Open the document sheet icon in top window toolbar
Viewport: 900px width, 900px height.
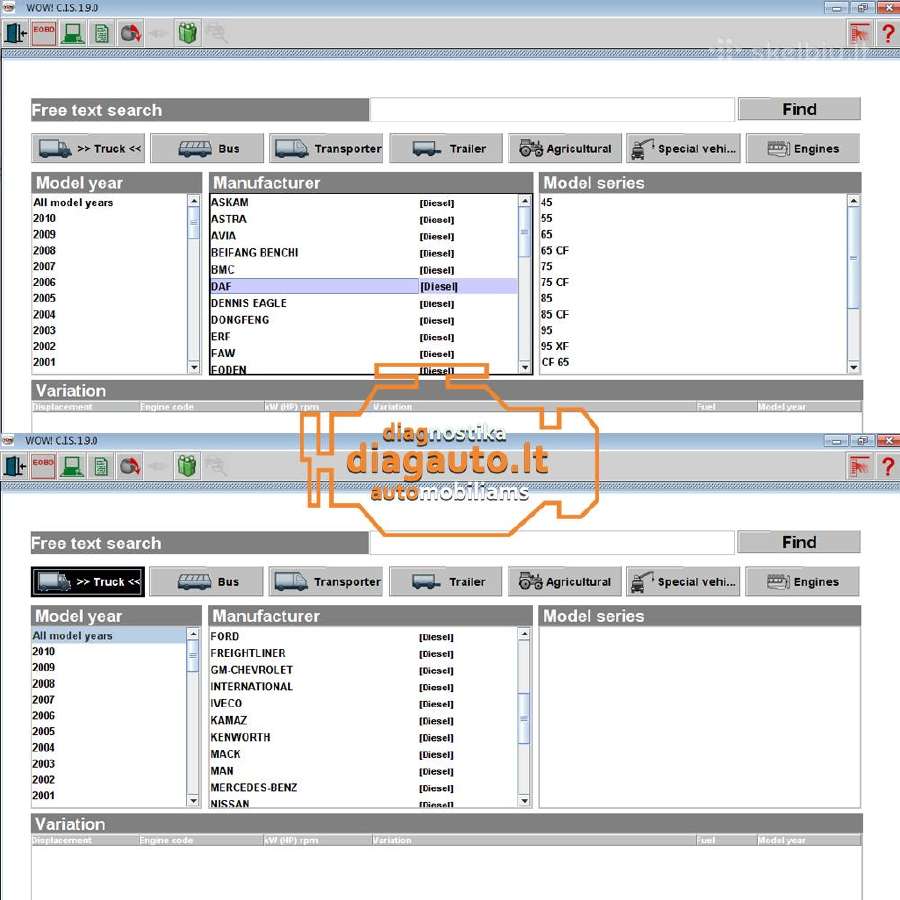coord(102,33)
